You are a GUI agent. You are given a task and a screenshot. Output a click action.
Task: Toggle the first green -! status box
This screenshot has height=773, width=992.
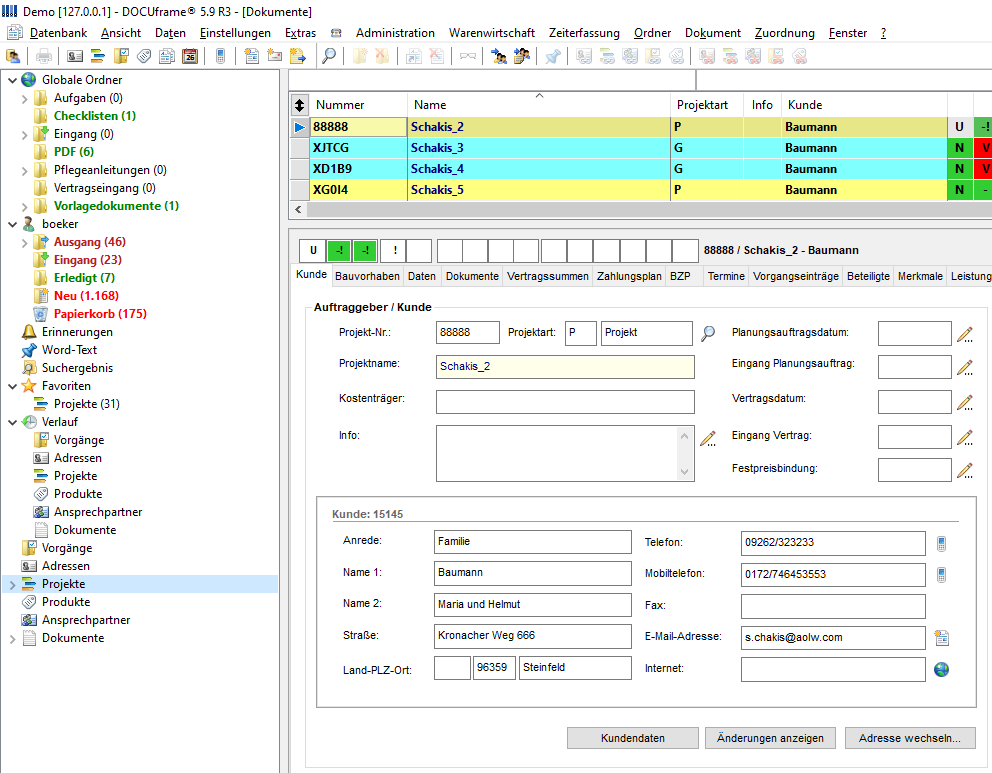(339, 250)
